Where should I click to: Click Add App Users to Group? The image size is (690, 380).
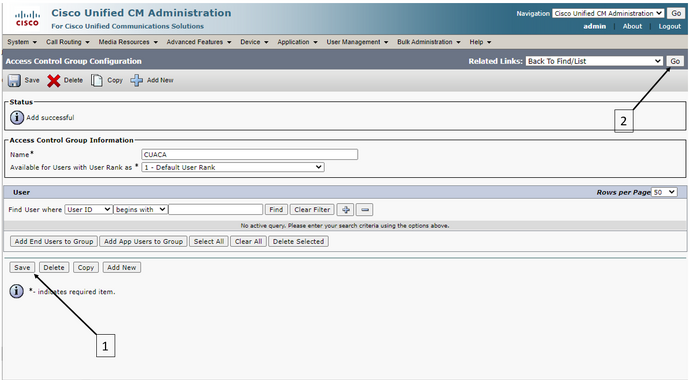(143, 241)
